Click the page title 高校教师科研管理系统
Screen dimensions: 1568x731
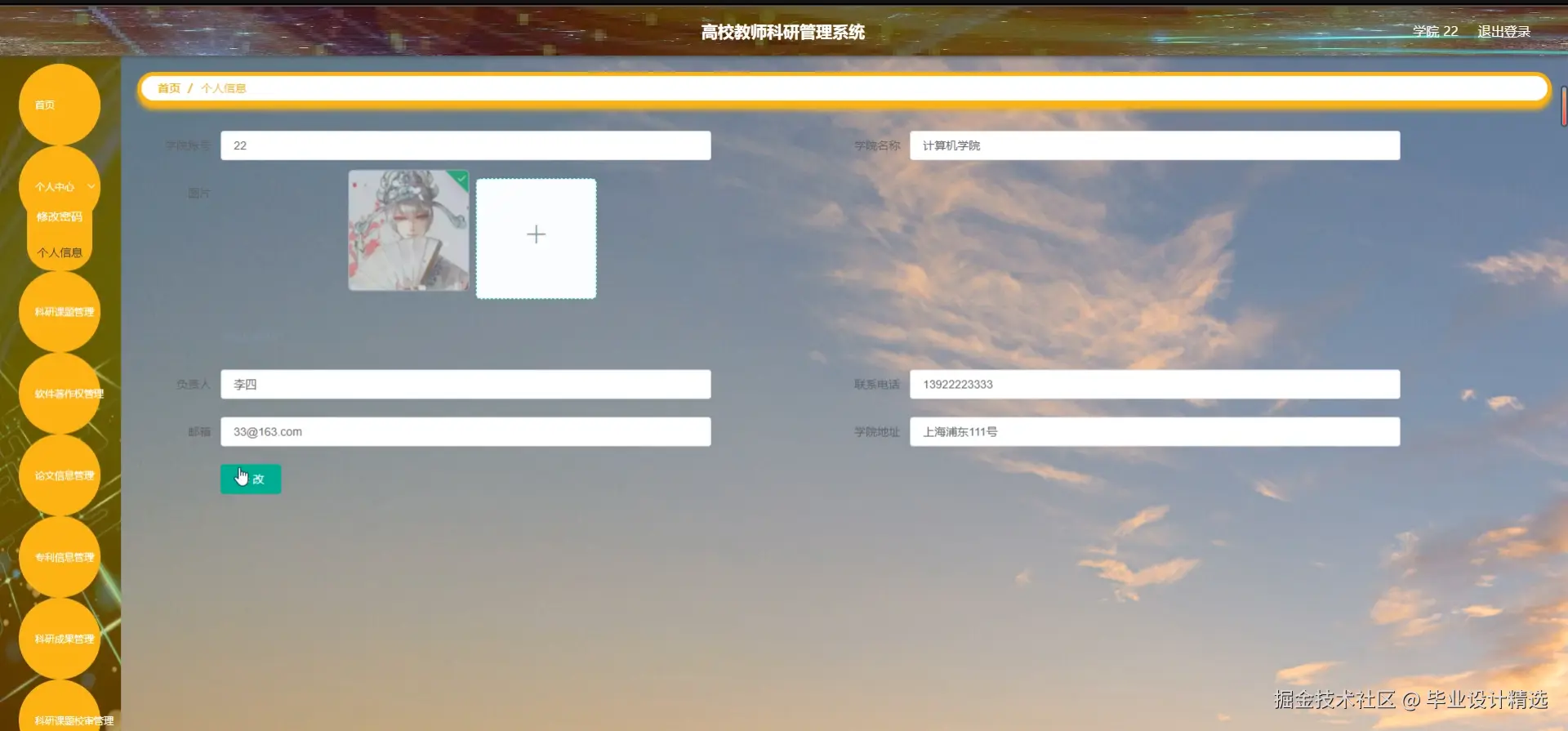(782, 32)
